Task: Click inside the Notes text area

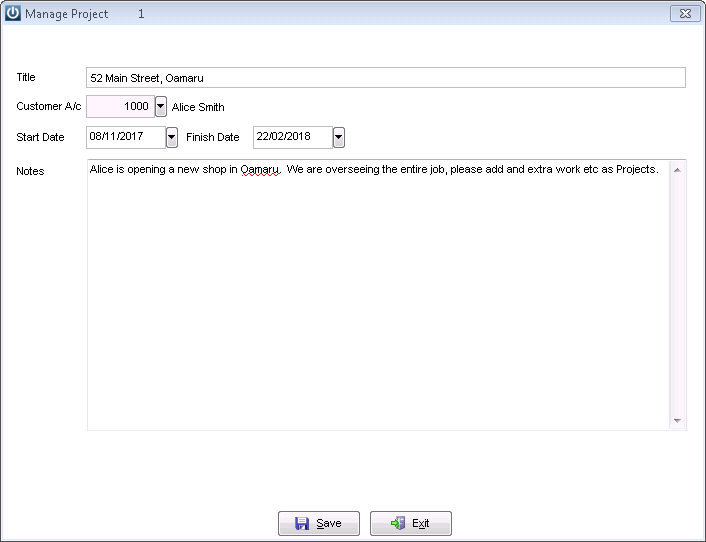Action: (x=378, y=295)
